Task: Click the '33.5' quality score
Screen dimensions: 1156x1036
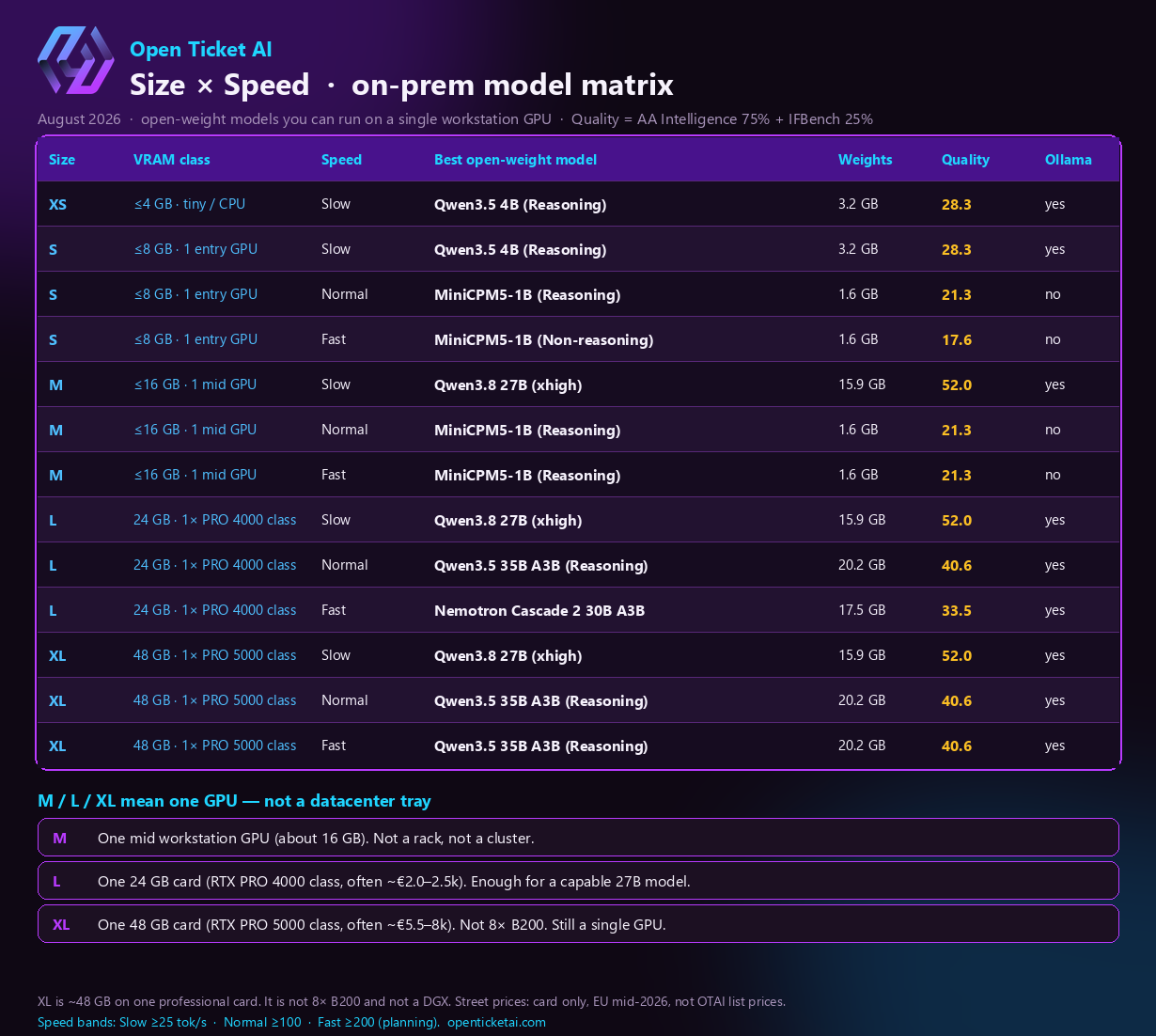Action: tap(957, 611)
